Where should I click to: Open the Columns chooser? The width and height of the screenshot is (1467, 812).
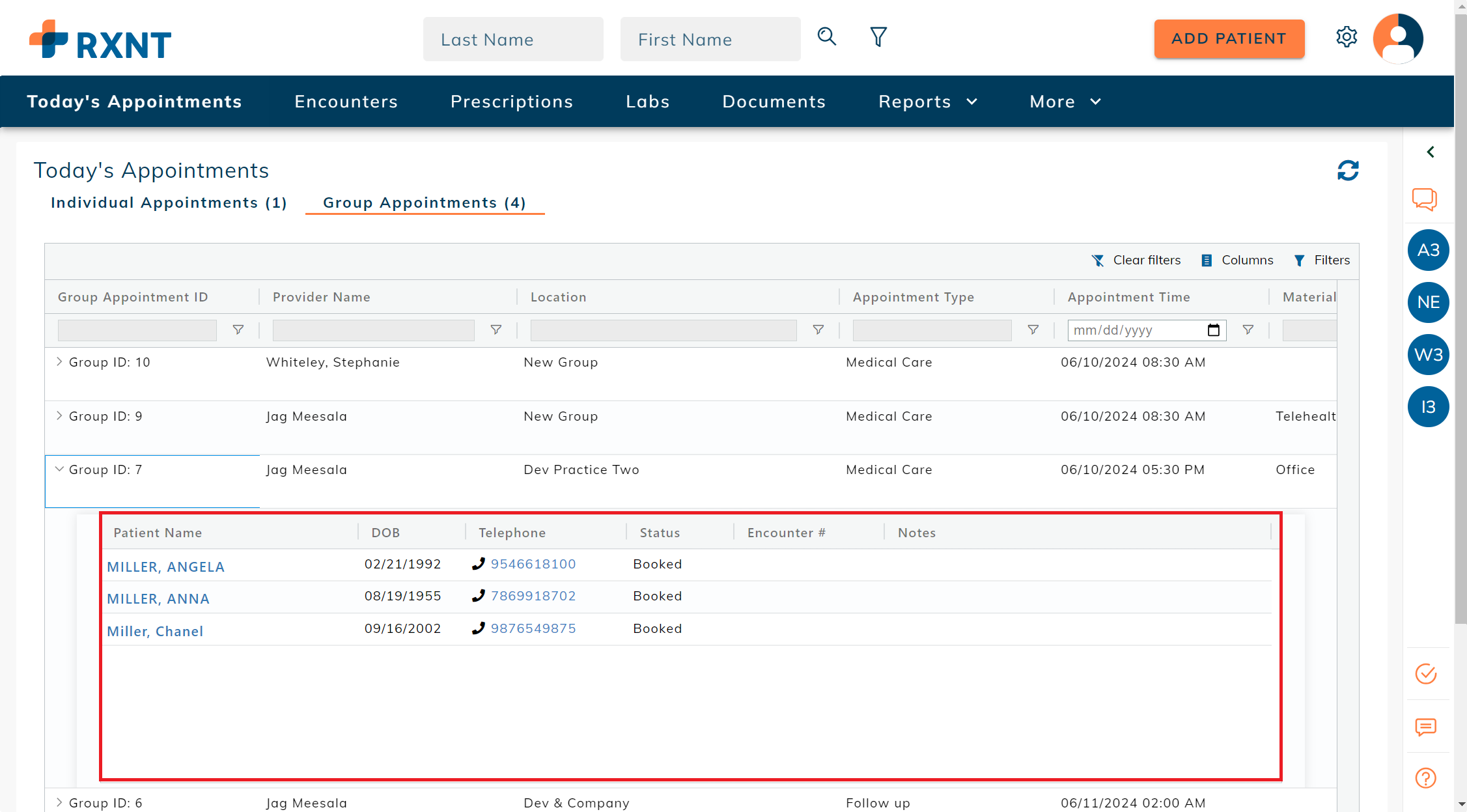[x=1236, y=260]
